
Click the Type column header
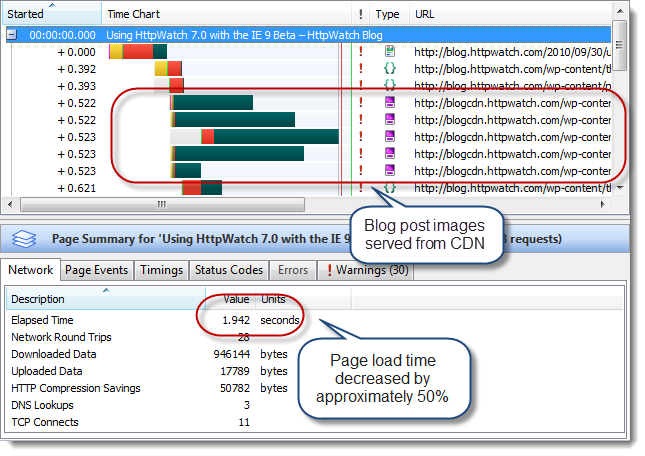click(x=389, y=14)
